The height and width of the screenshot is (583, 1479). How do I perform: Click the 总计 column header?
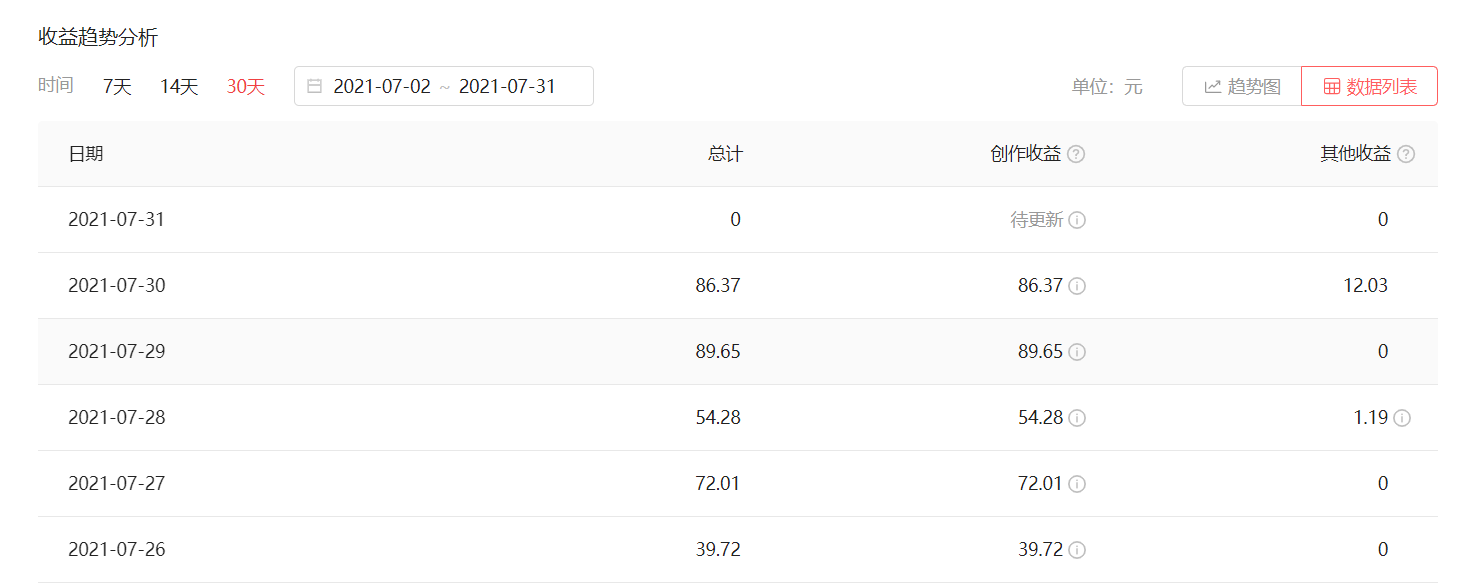pyautogui.click(x=725, y=154)
